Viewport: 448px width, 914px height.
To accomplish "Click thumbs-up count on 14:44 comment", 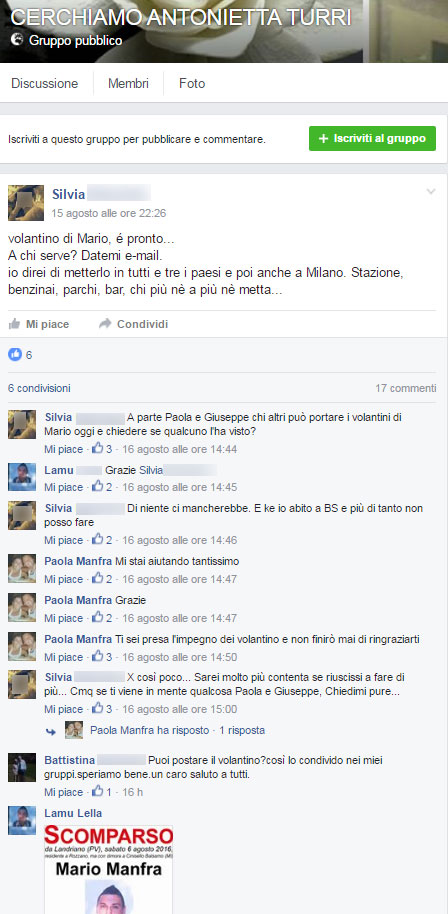I will pyautogui.click(x=102, y=449).
